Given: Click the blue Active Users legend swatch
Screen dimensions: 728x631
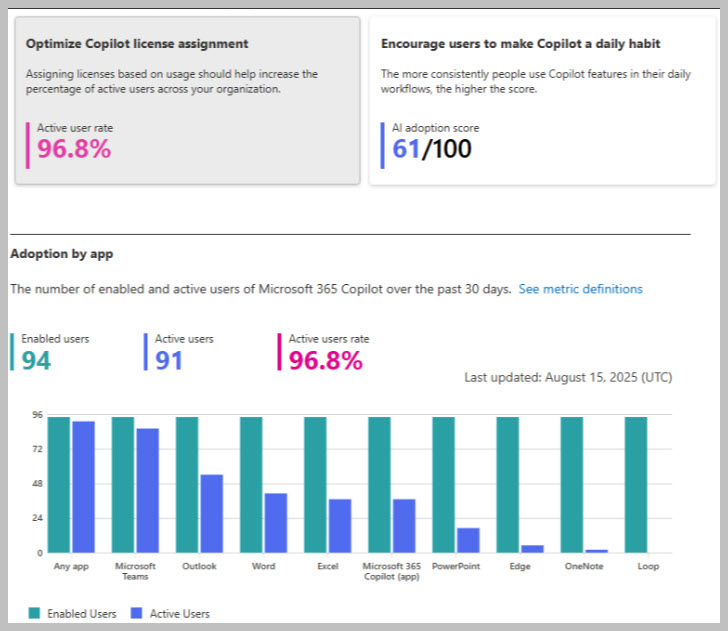Looking at the screenshot, I should pos(138,613).
